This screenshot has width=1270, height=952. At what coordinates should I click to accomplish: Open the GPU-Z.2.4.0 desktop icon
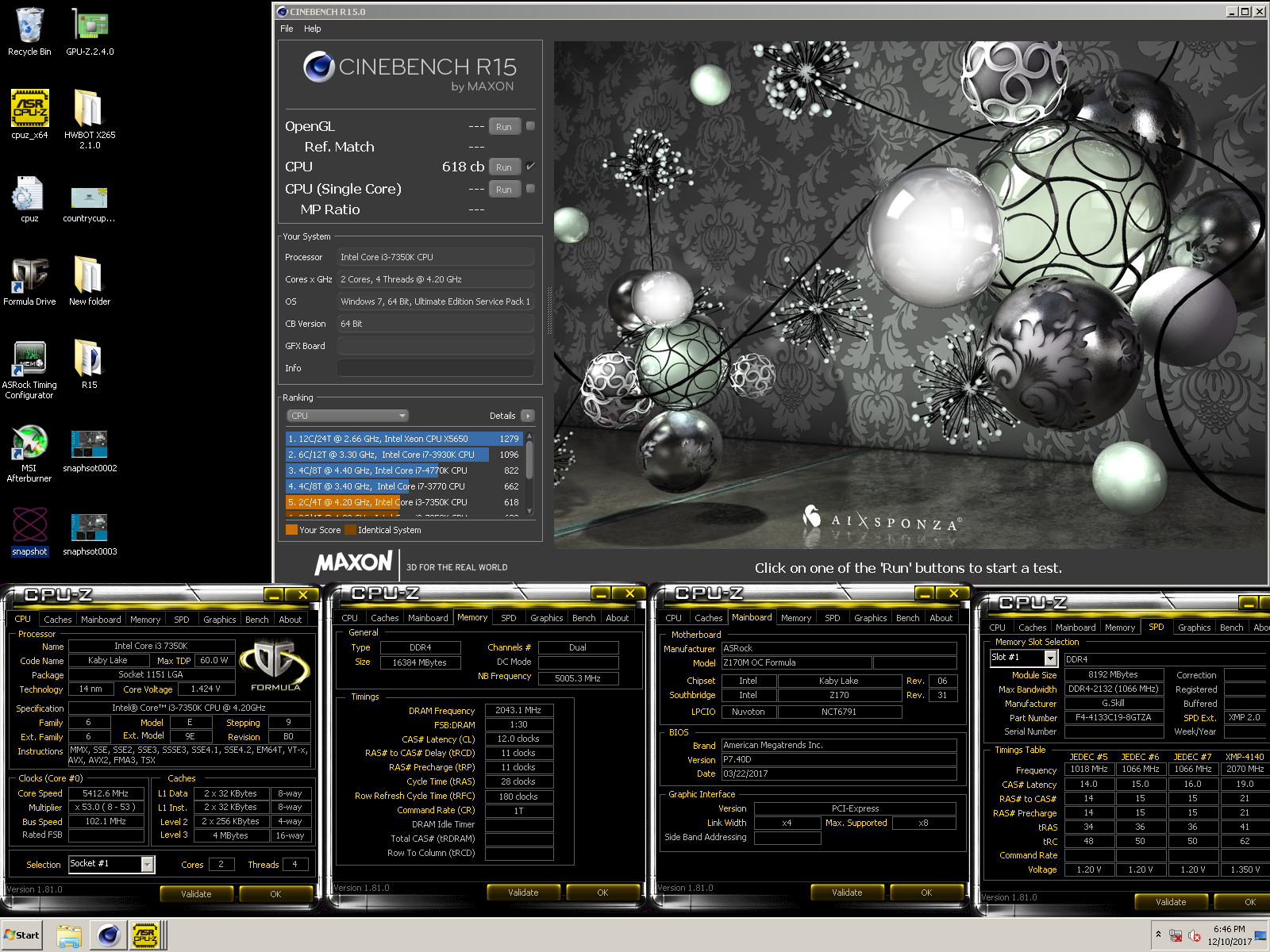click(90, 32)
